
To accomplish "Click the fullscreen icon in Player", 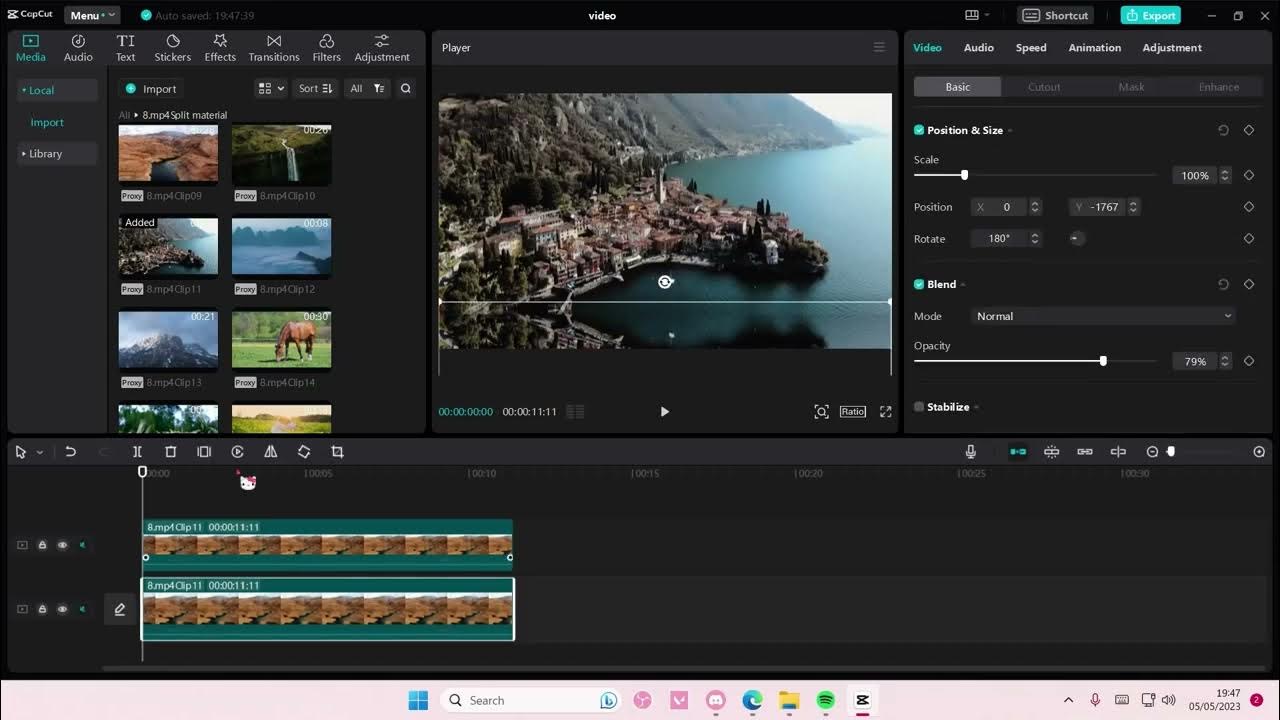I will (x=885, y=412).
